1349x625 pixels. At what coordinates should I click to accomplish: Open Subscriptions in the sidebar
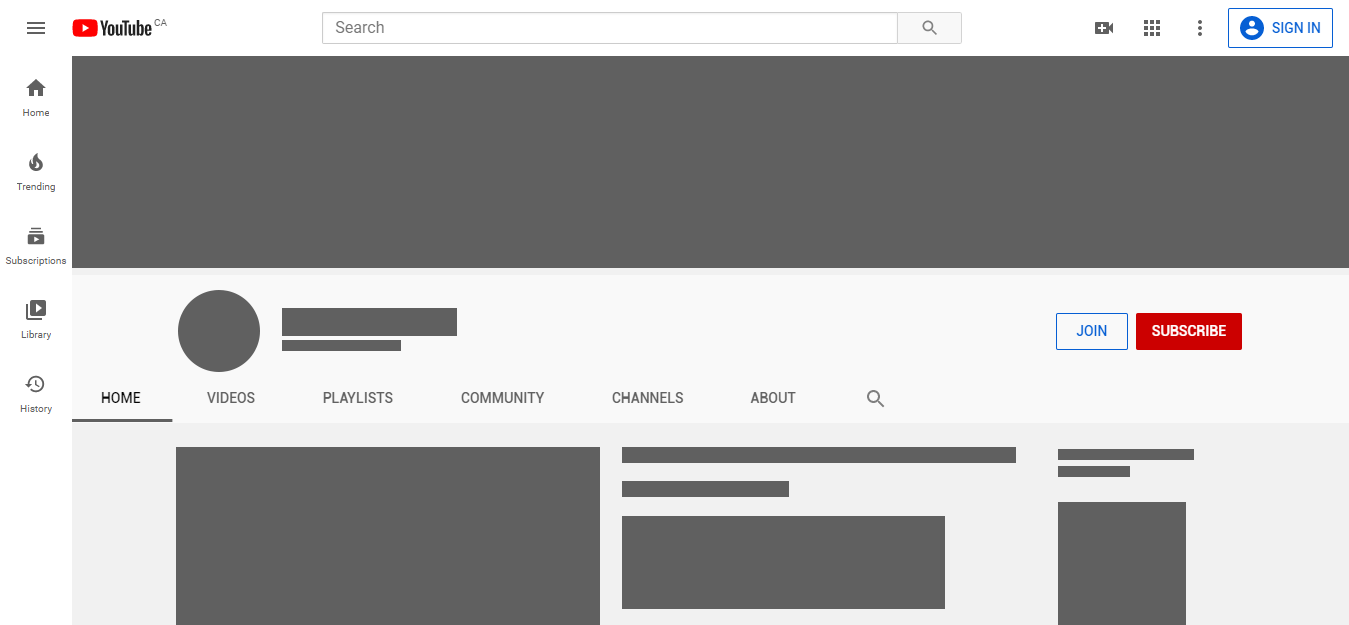36,246
